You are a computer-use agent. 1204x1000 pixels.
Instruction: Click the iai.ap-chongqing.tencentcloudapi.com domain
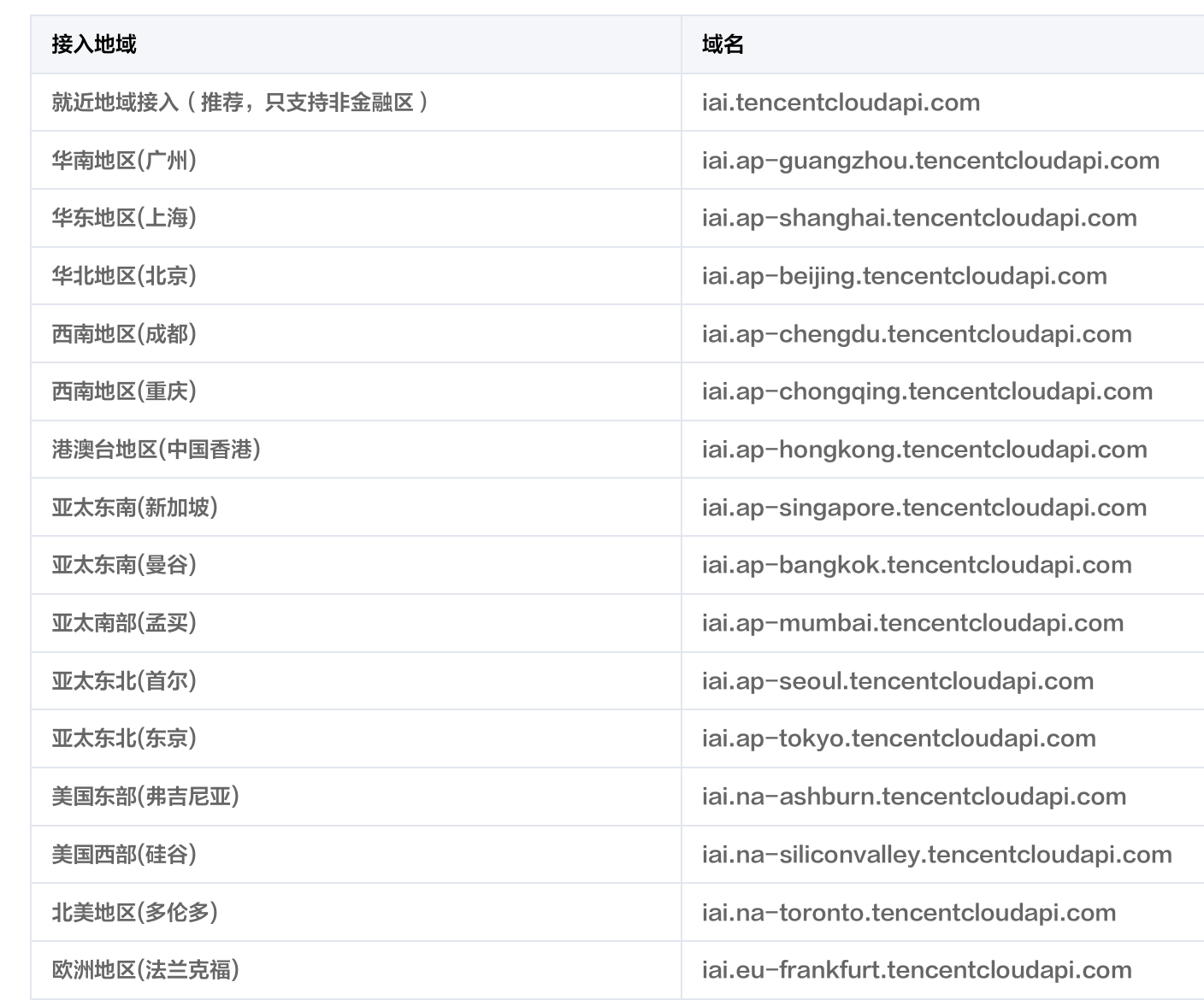pyautogui.click(x=927, y=391)
